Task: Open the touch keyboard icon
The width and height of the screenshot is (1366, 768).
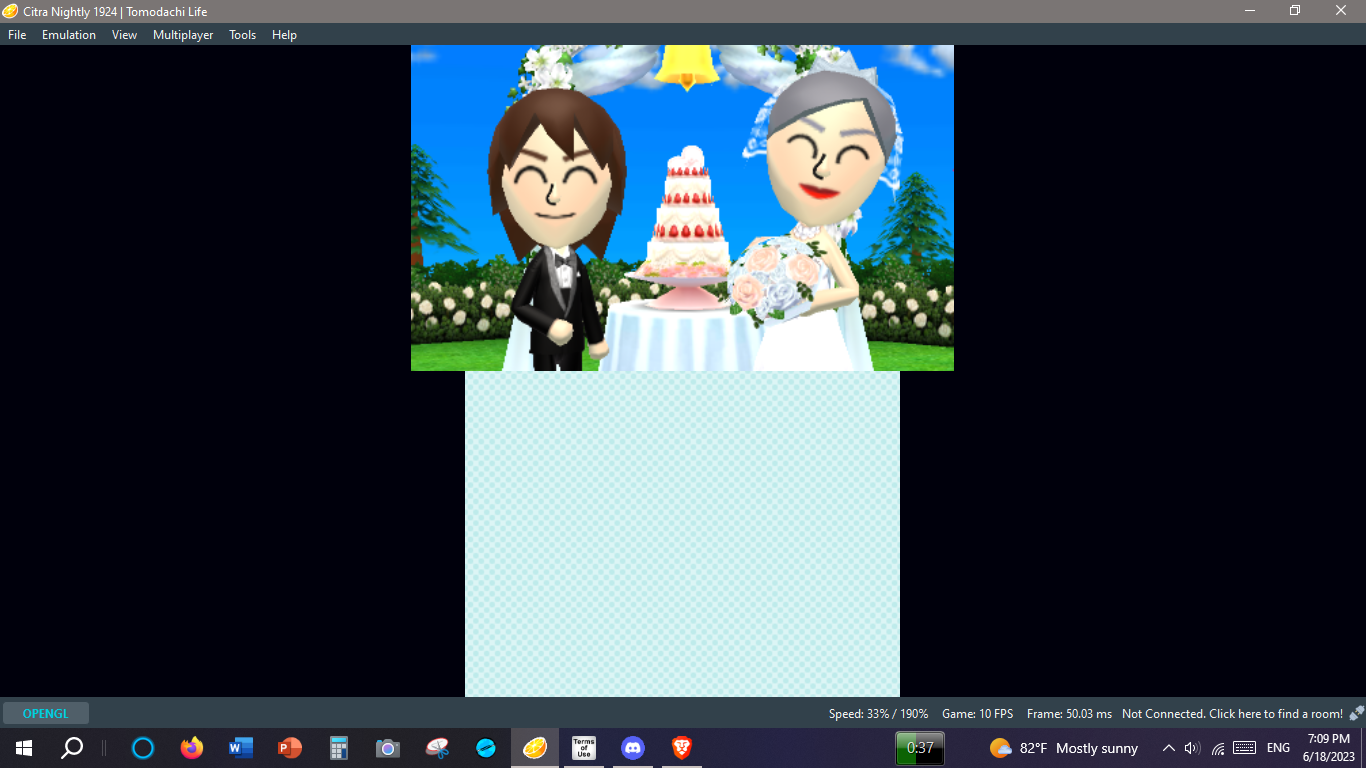Action: tap(1245, 748)
